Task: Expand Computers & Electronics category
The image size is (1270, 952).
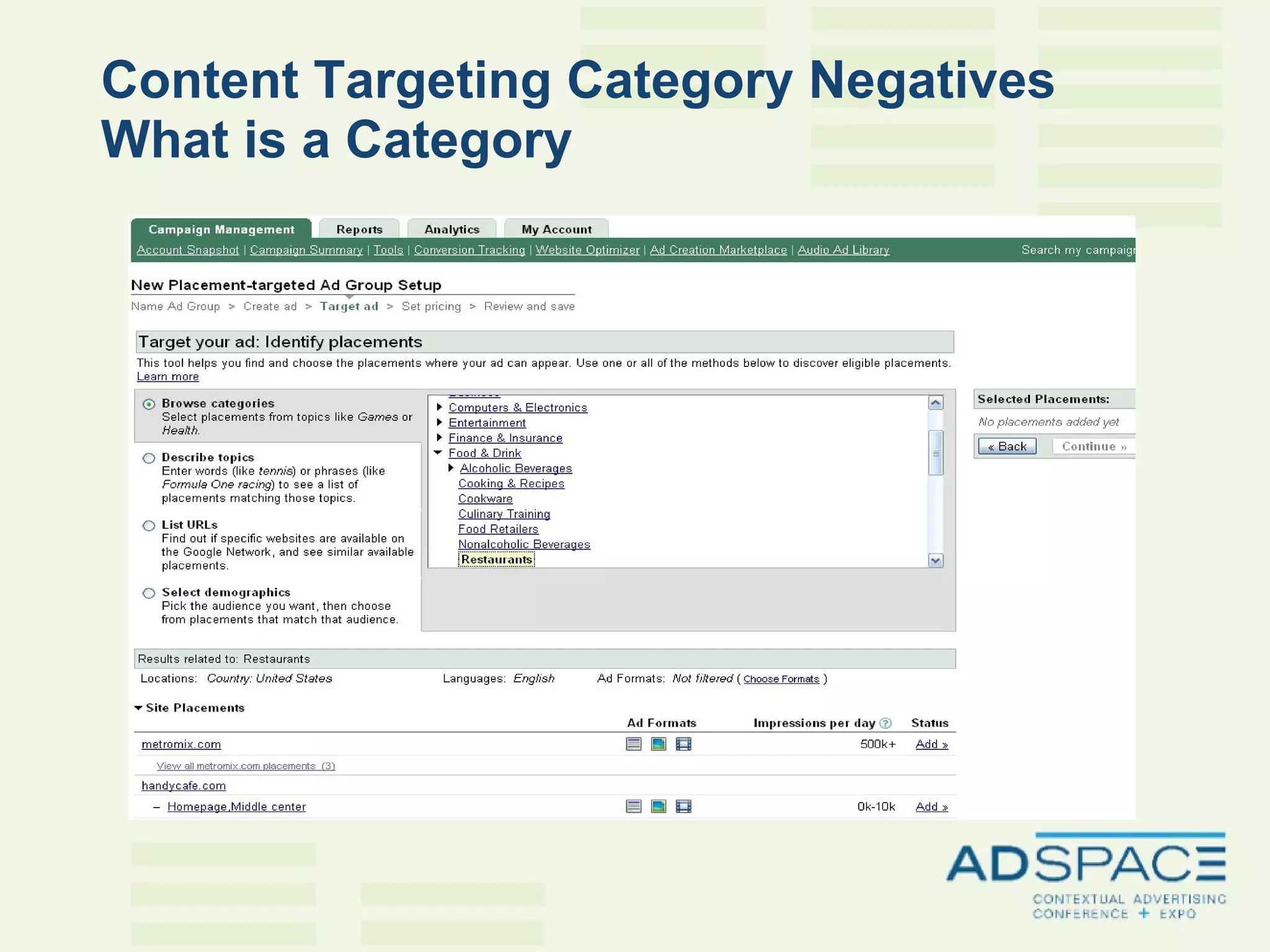Action: [439, 407]
